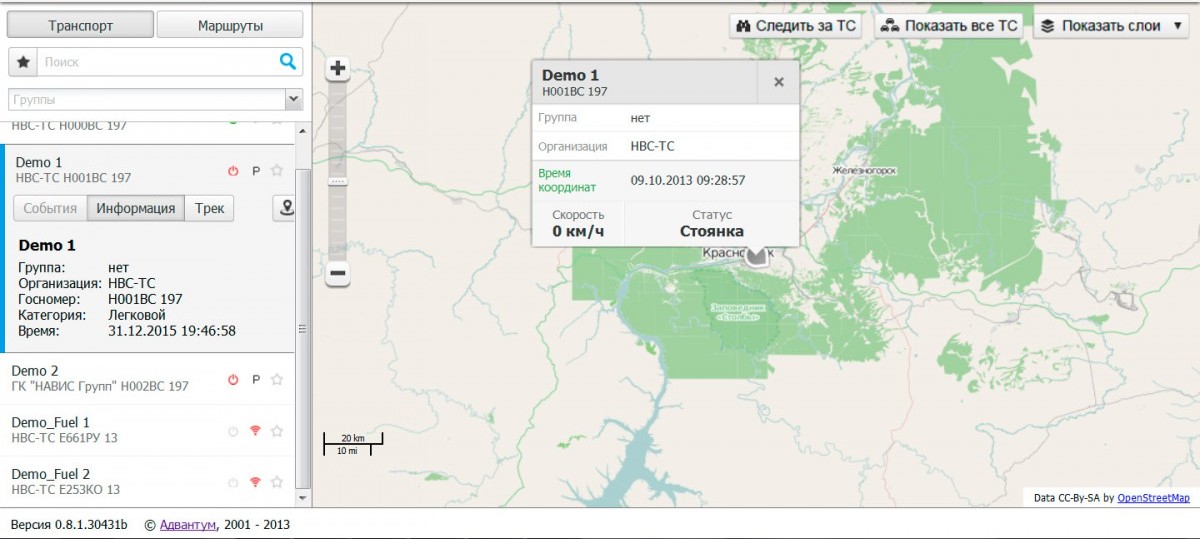Expand the Показать слои dropdown
The width and height of the screenshot is (1200, 539).
click(x=1110, y=26)
